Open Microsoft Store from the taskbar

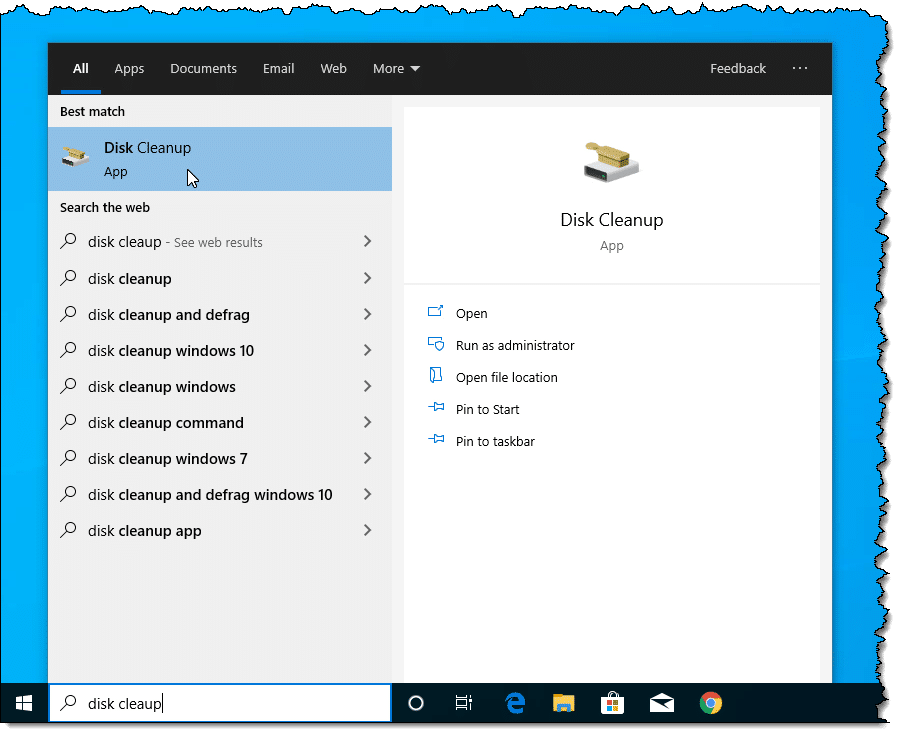pyautogui.click(x=612, y=704)
